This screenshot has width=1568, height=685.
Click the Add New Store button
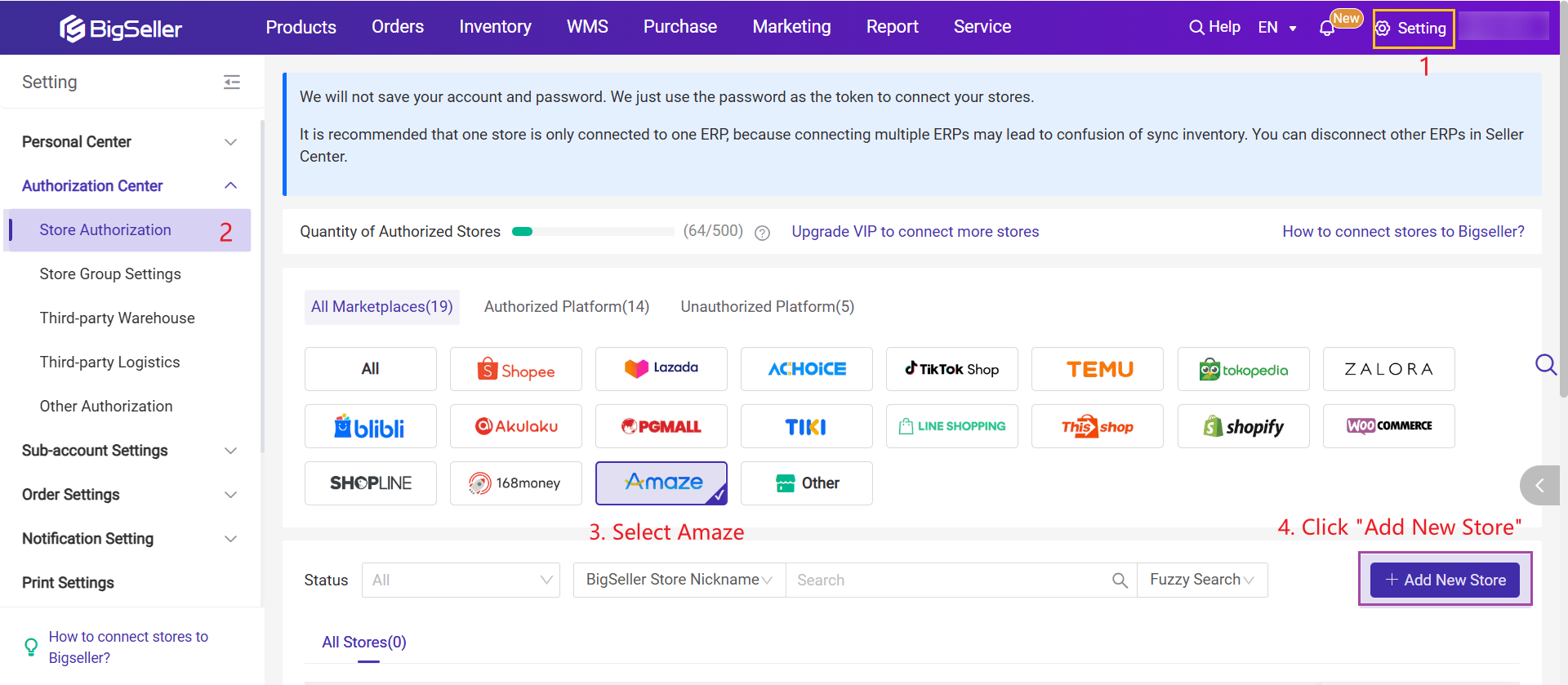click(1445, 580)
